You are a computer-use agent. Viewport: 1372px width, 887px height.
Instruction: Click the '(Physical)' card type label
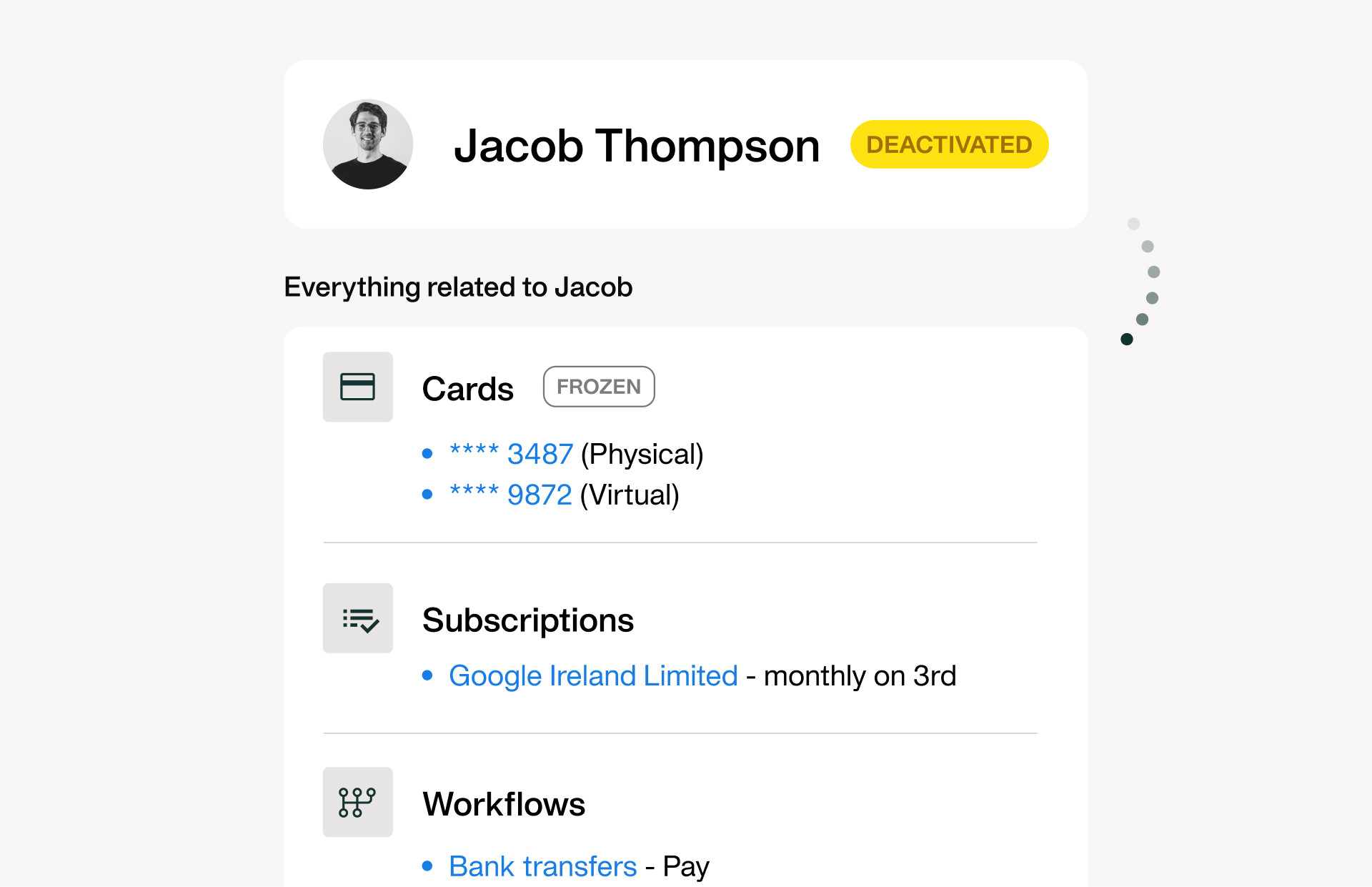tap(642, 455)
